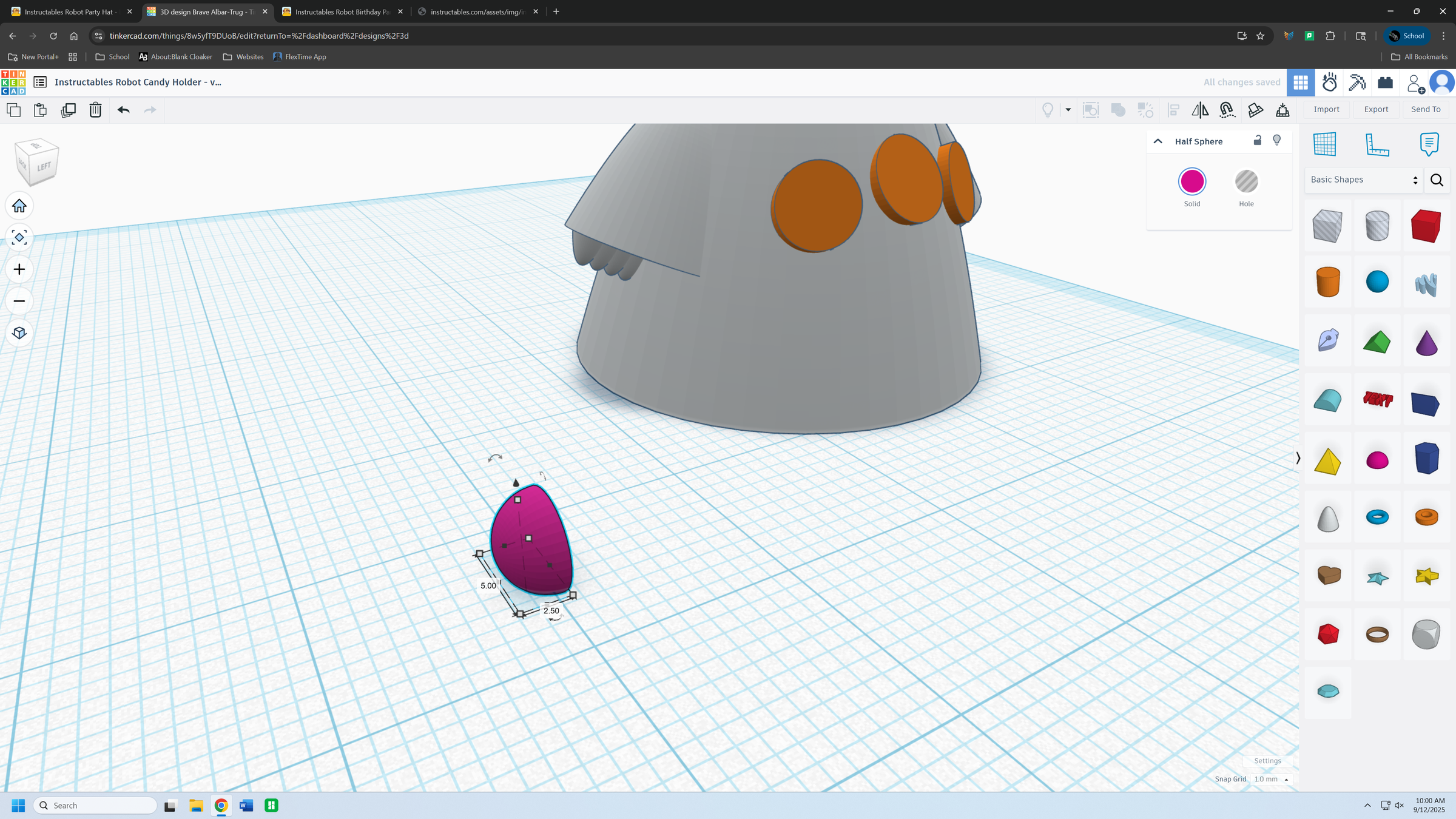Screen dimensions: 1456x819
Task: Open the Notes tool
Action: (1429, 144)
